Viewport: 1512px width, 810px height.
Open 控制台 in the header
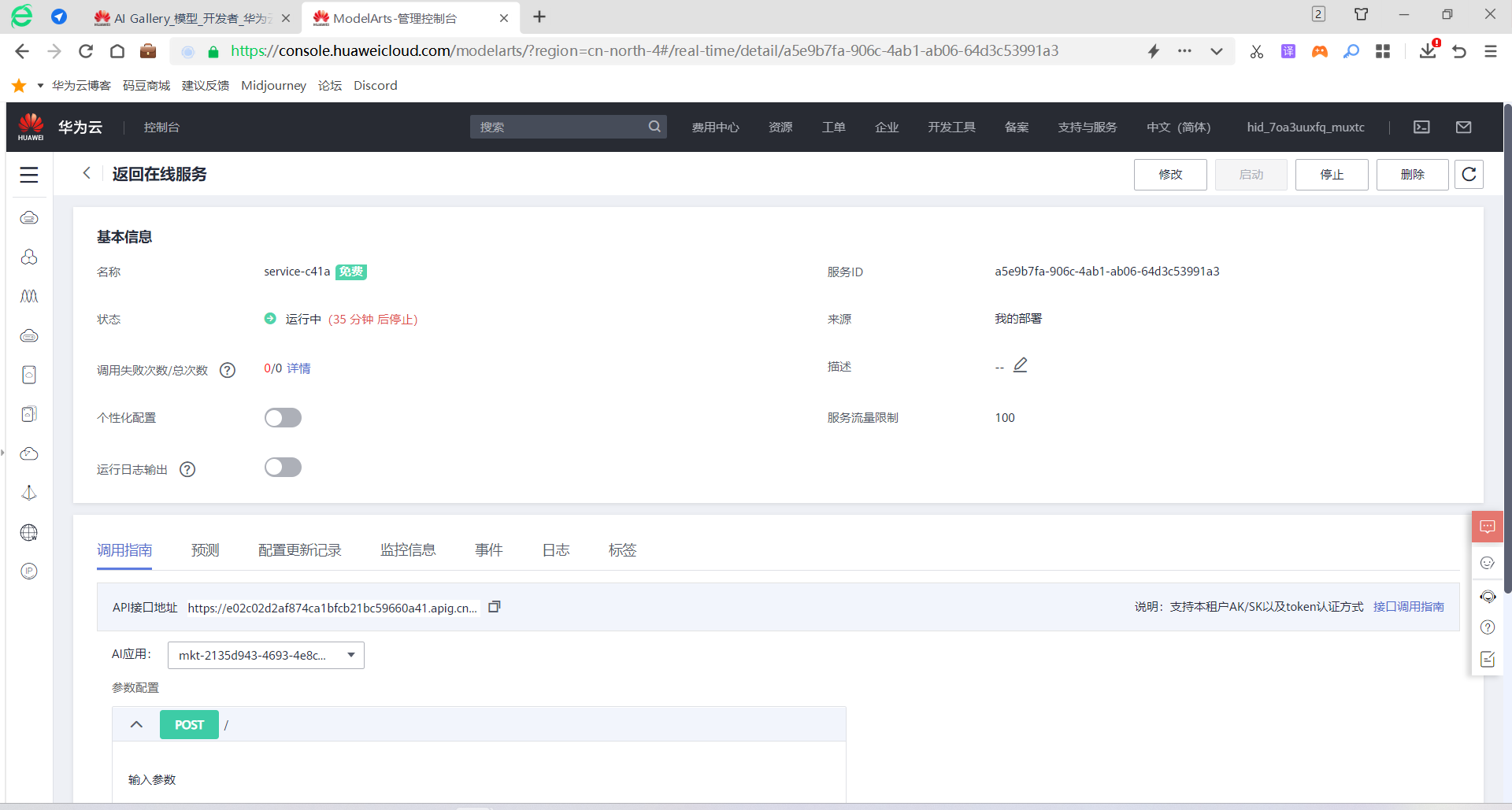click(x=161, y=127)
